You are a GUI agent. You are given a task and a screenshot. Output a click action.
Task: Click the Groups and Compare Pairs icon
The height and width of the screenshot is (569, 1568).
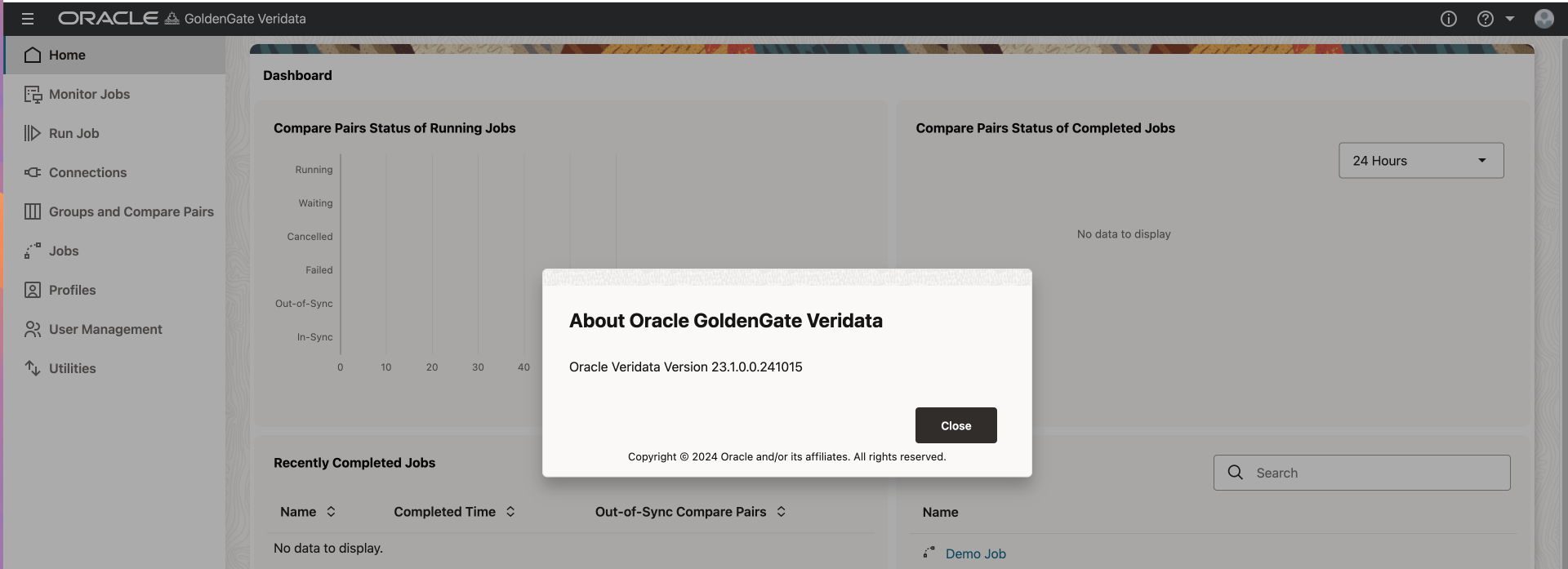point(33,211)
